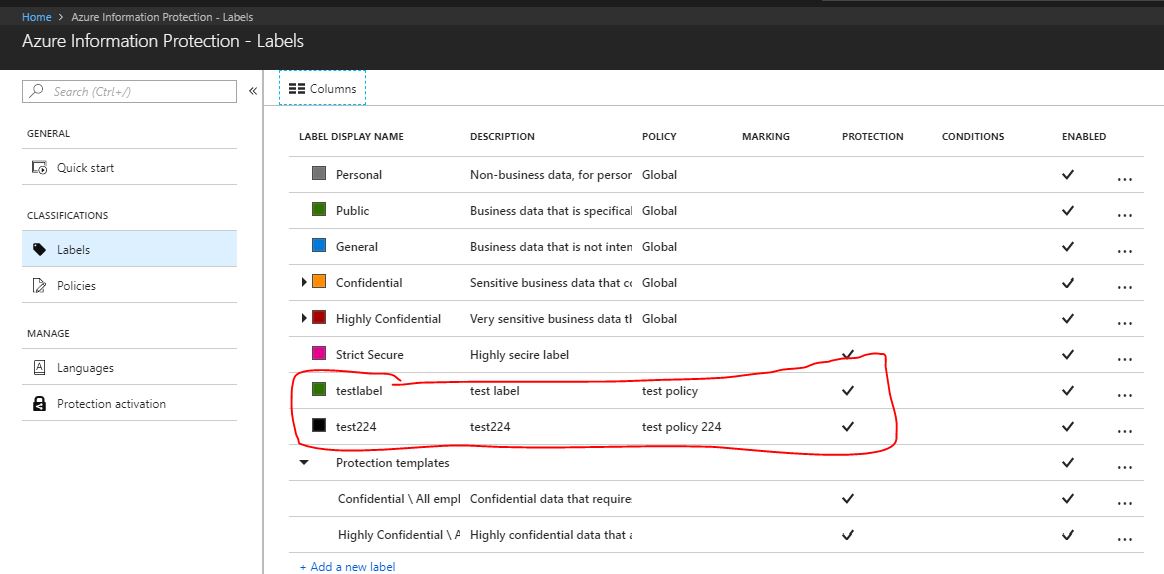1164x574 pixels.
Task: Open the ellipsis menu for Confidential row
Action: pyautogui.click(x=1124, y=287)
